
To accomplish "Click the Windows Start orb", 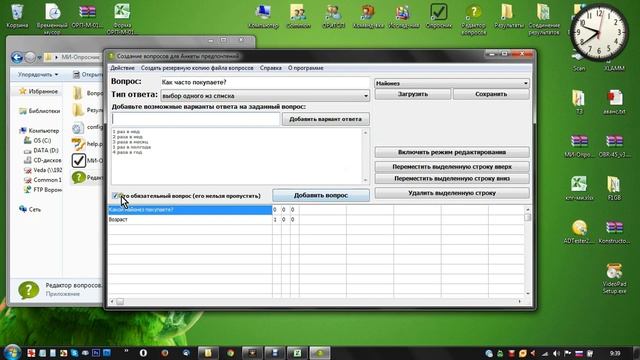I will [12, 352].
